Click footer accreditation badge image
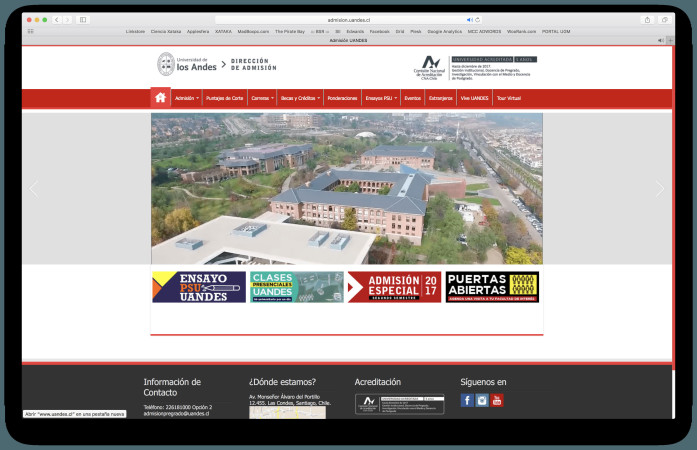 [x=400, y=404]
